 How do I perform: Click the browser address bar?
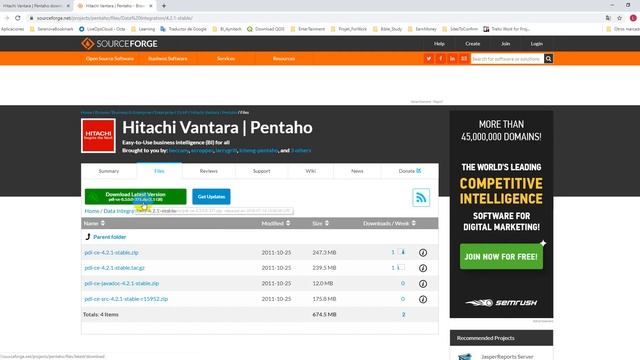click(x=314, y=18)
